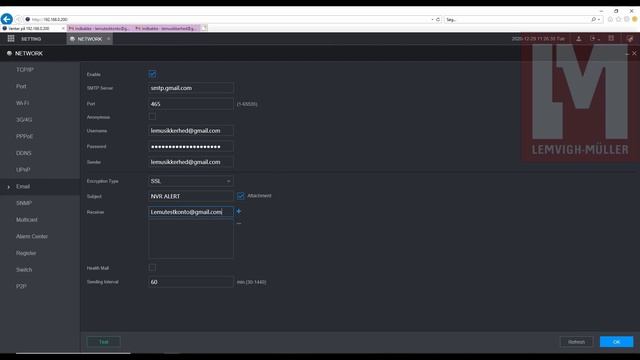Open the DDNS settings page

[x=24, y=153]
